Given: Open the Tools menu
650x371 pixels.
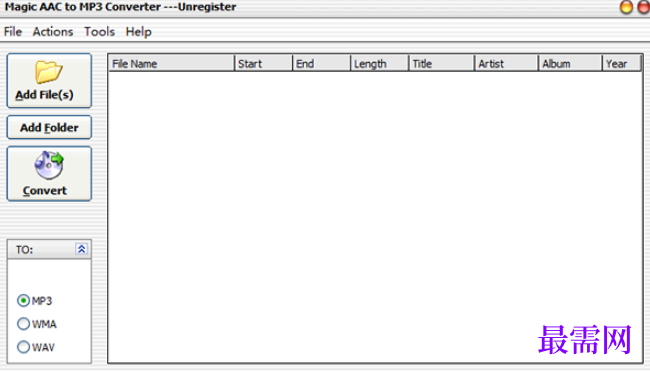Looking at the screenshot, I should click(99, 32).
